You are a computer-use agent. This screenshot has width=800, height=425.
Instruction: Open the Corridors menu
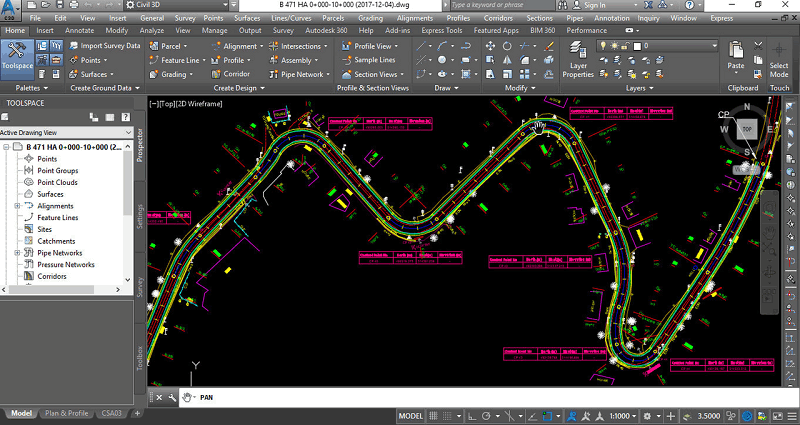pyautogui.click(x=498, y=18)
